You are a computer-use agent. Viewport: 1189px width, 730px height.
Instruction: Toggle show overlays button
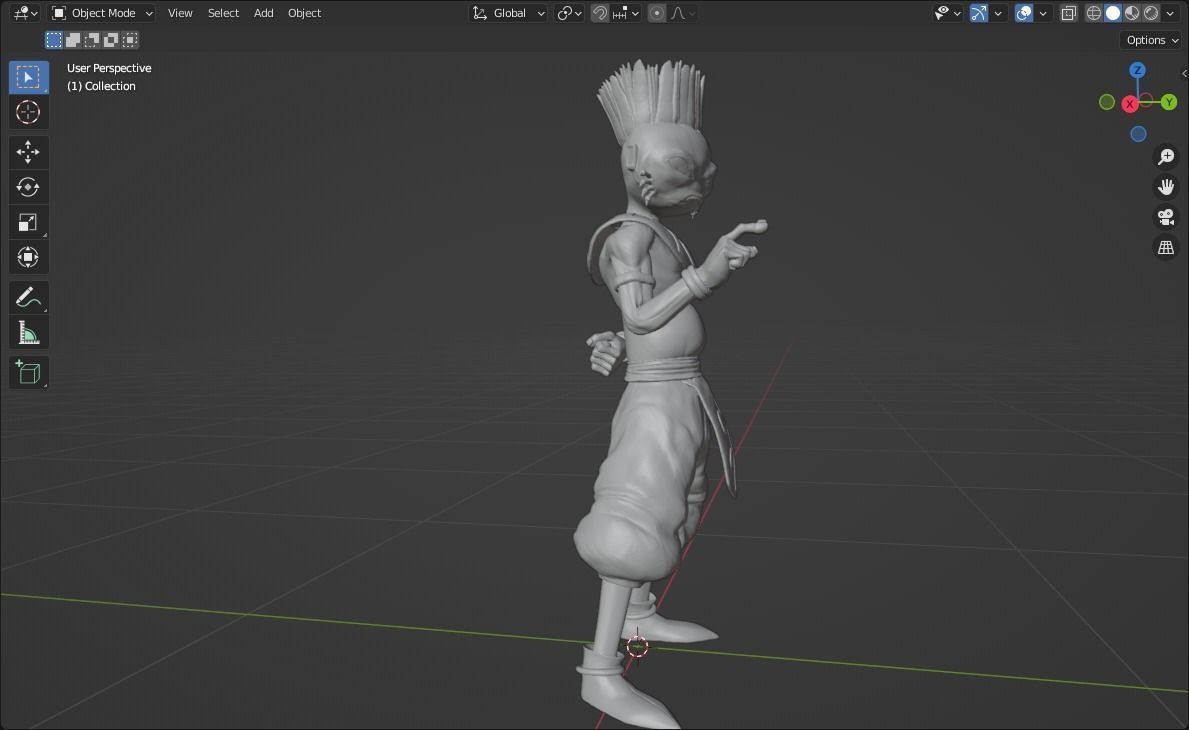pos(1024,13)
